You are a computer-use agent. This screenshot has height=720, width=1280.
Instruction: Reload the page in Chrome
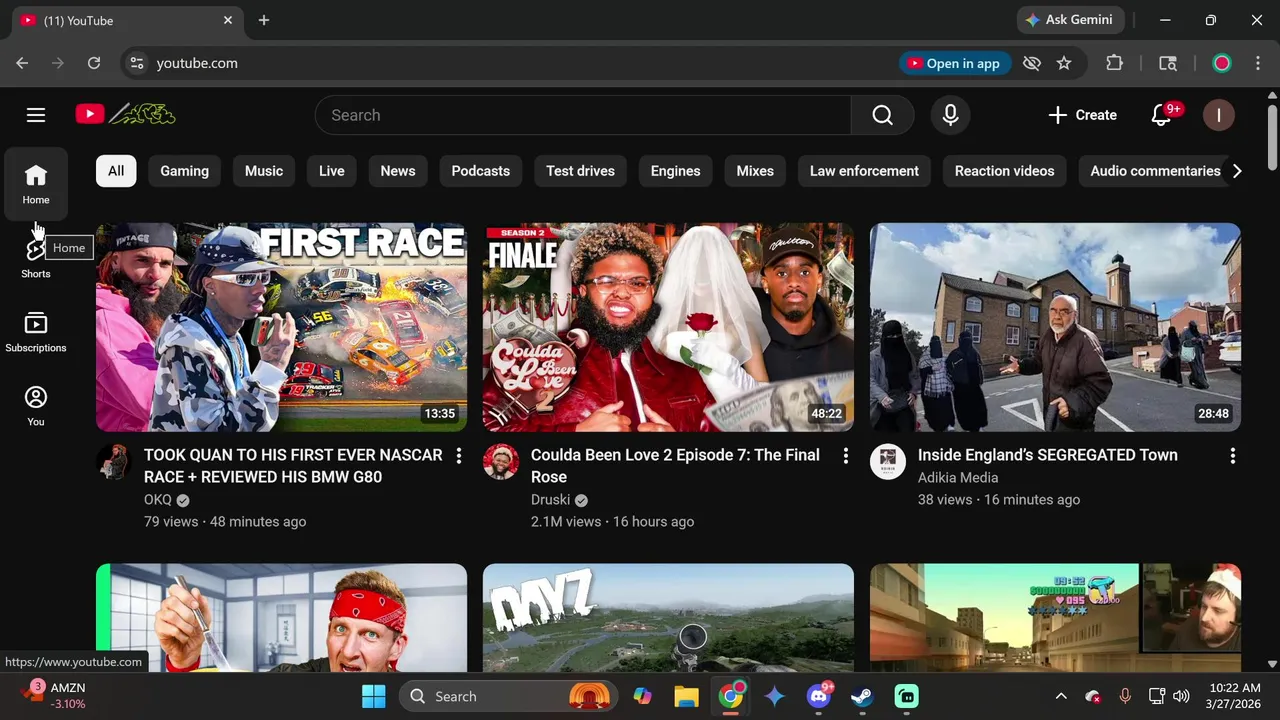pyautogui.click(x=94, y=63)
